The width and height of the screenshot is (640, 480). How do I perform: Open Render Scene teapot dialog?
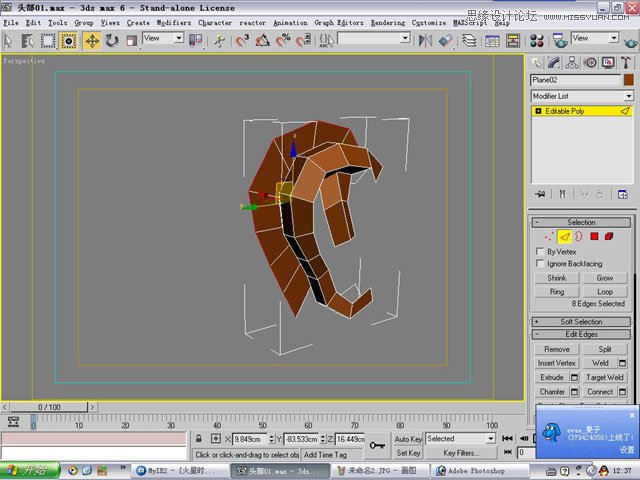click(x=560, y=41)
